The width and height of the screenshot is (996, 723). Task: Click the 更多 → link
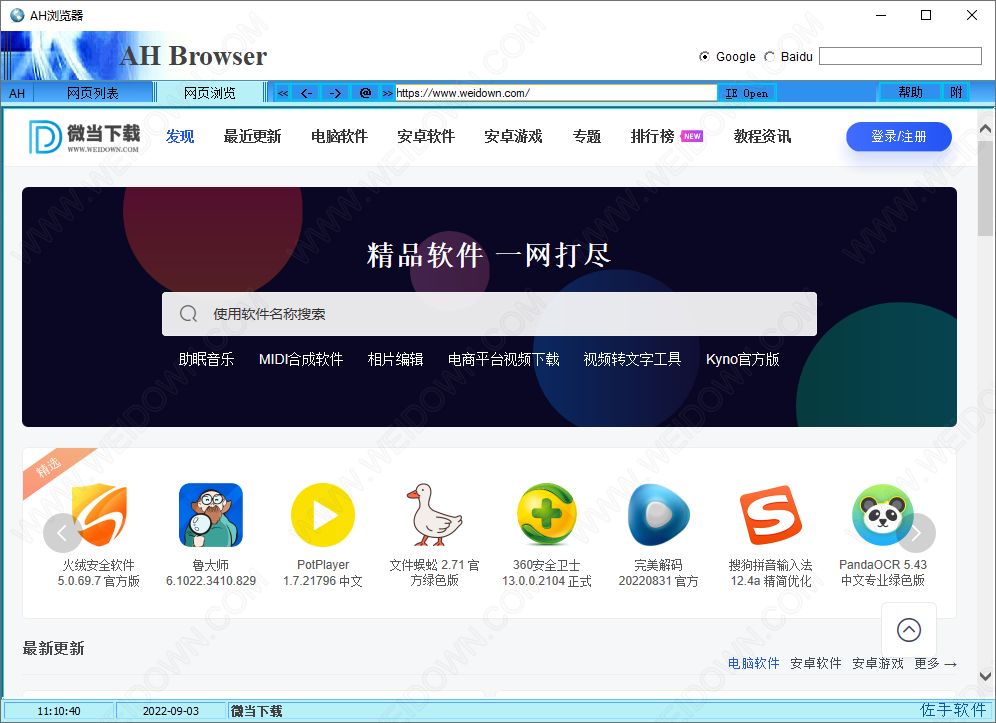936,663
